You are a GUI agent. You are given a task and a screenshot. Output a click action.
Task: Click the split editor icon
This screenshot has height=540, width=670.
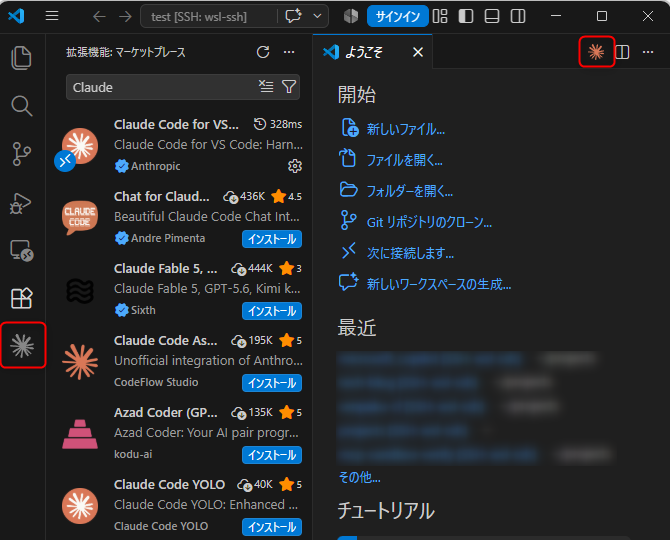pyautogui.click(x=622, y=52)
